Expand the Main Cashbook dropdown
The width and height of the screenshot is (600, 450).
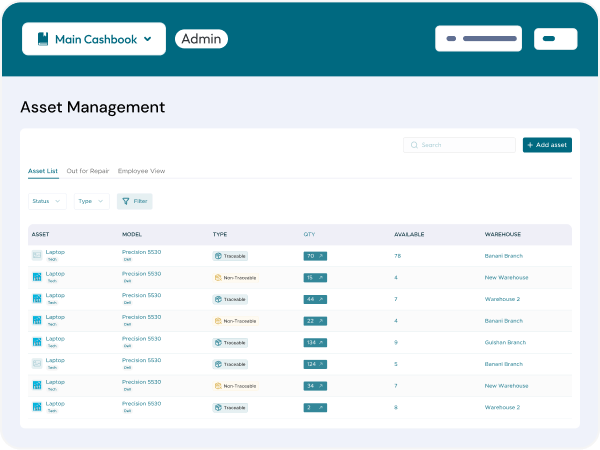click(x=148, y=39)
